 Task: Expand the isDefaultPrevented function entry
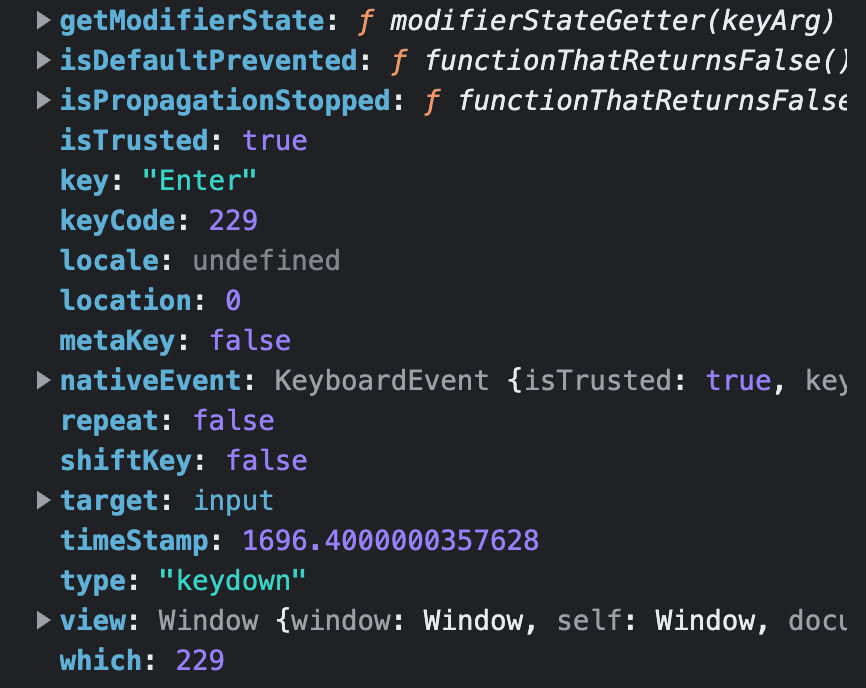tap(43, 60)
